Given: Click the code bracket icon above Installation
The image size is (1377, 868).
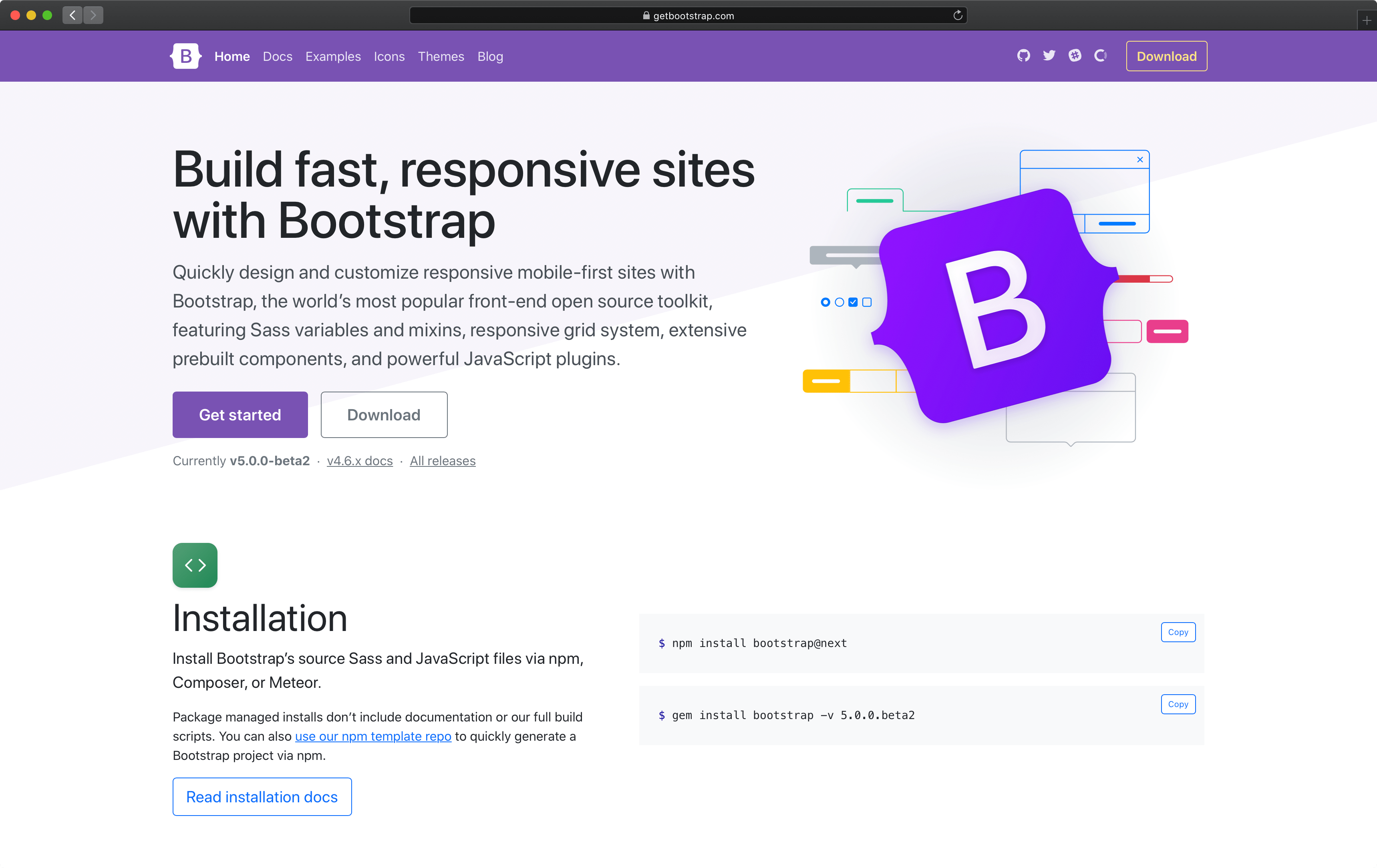Looking at the screenshot, I should (x=195, y=565).
